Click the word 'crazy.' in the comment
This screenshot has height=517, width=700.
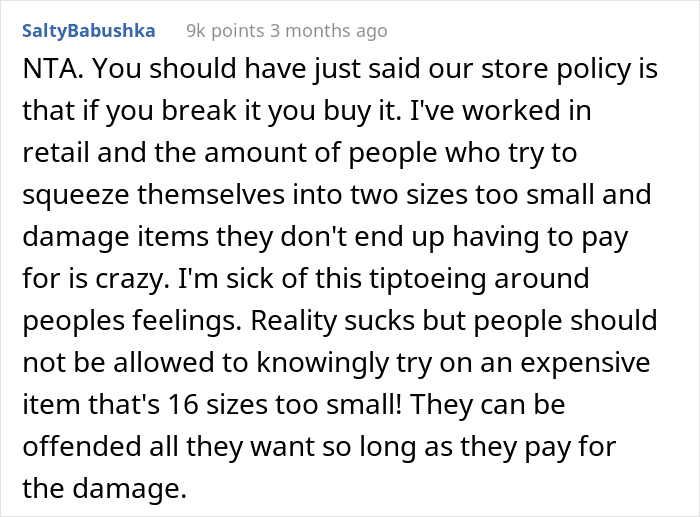click(132, 279)
